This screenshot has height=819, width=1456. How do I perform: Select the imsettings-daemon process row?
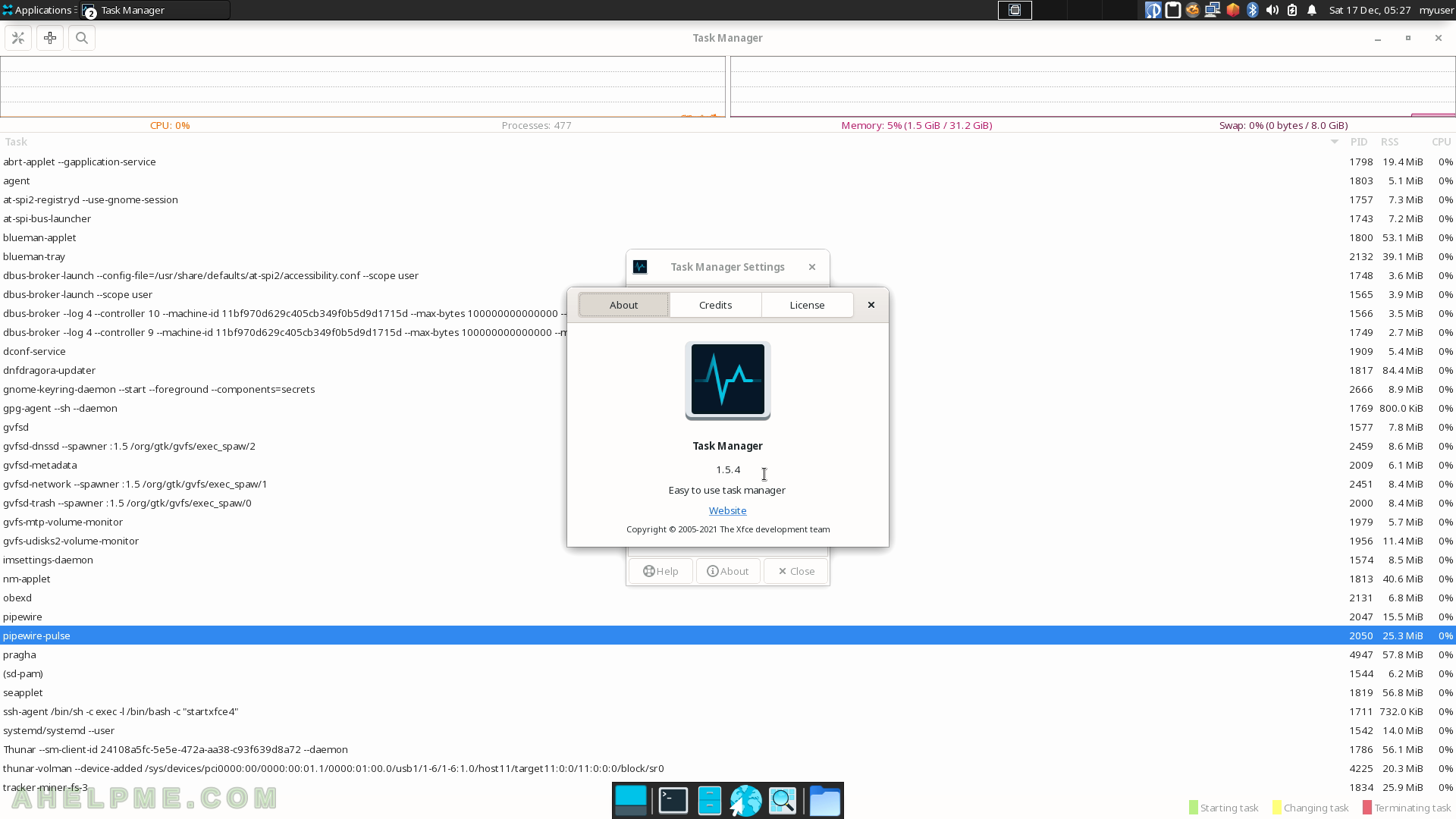coord(728,560)
